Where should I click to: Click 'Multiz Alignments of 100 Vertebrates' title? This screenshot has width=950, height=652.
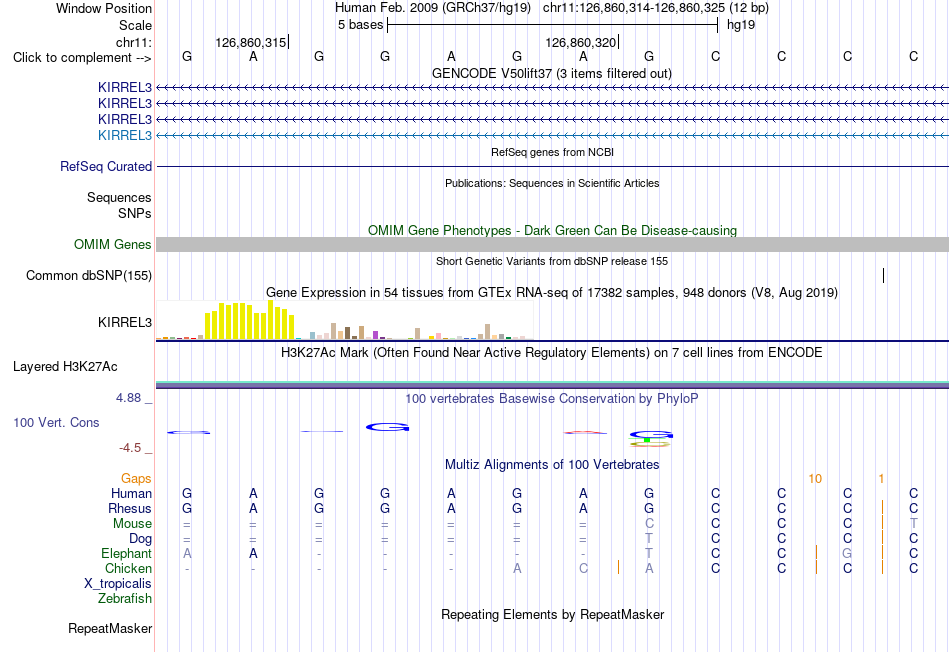pyautogui.click(x=552, y=465)
